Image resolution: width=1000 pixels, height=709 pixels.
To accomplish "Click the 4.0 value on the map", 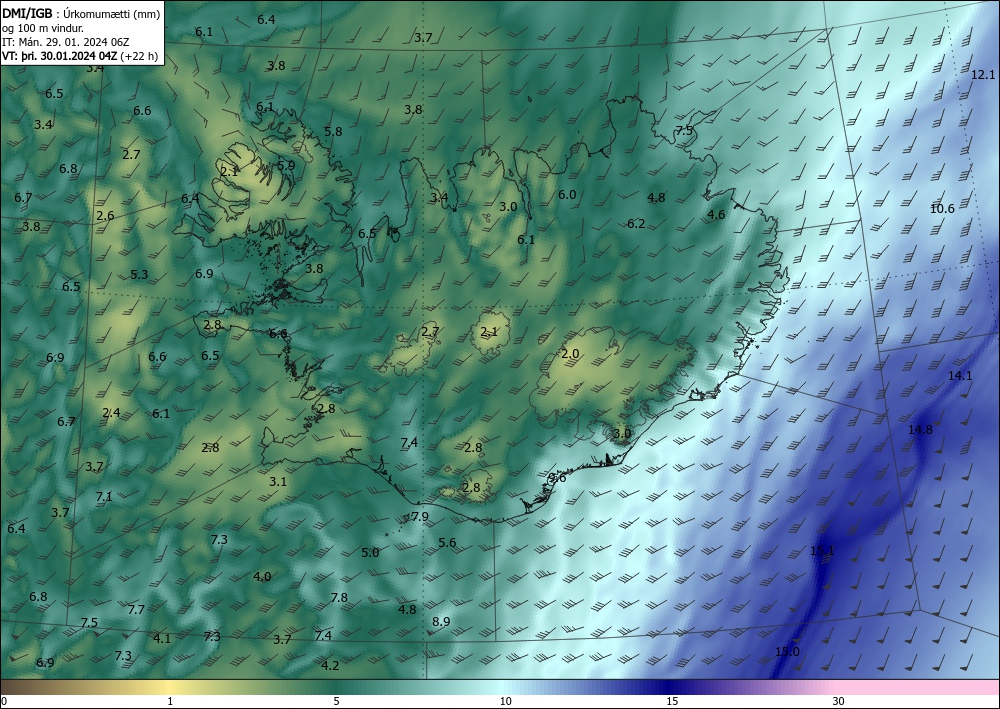I will click(262, 576).
